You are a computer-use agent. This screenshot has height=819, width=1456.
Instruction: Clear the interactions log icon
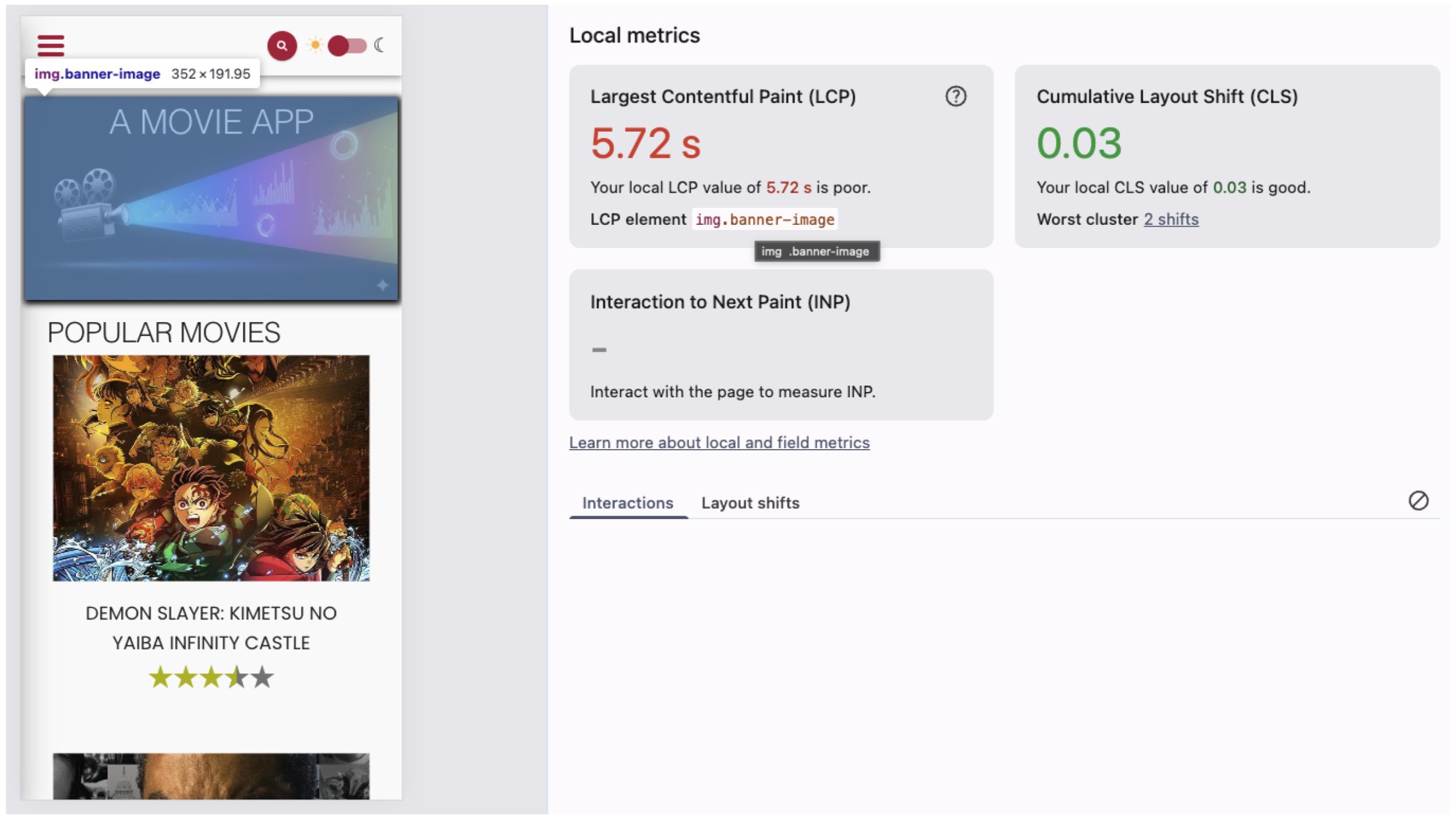coord(1418,500)
